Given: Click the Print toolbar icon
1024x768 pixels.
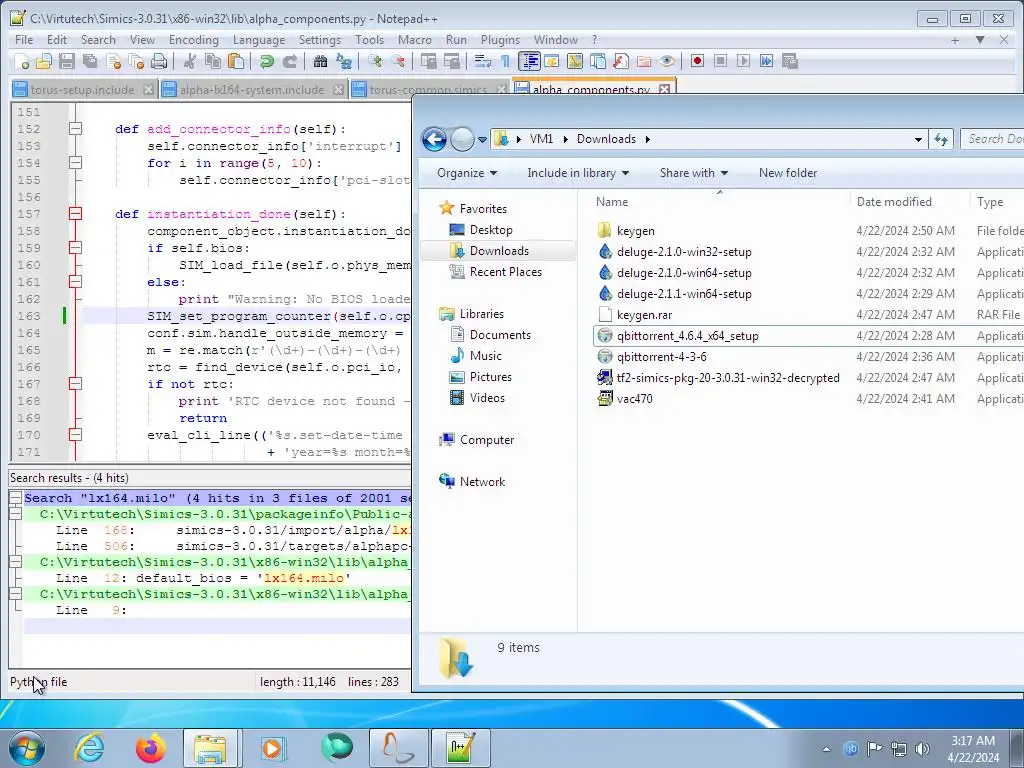Looking at the screenshot, I should (x=159, y=61).
